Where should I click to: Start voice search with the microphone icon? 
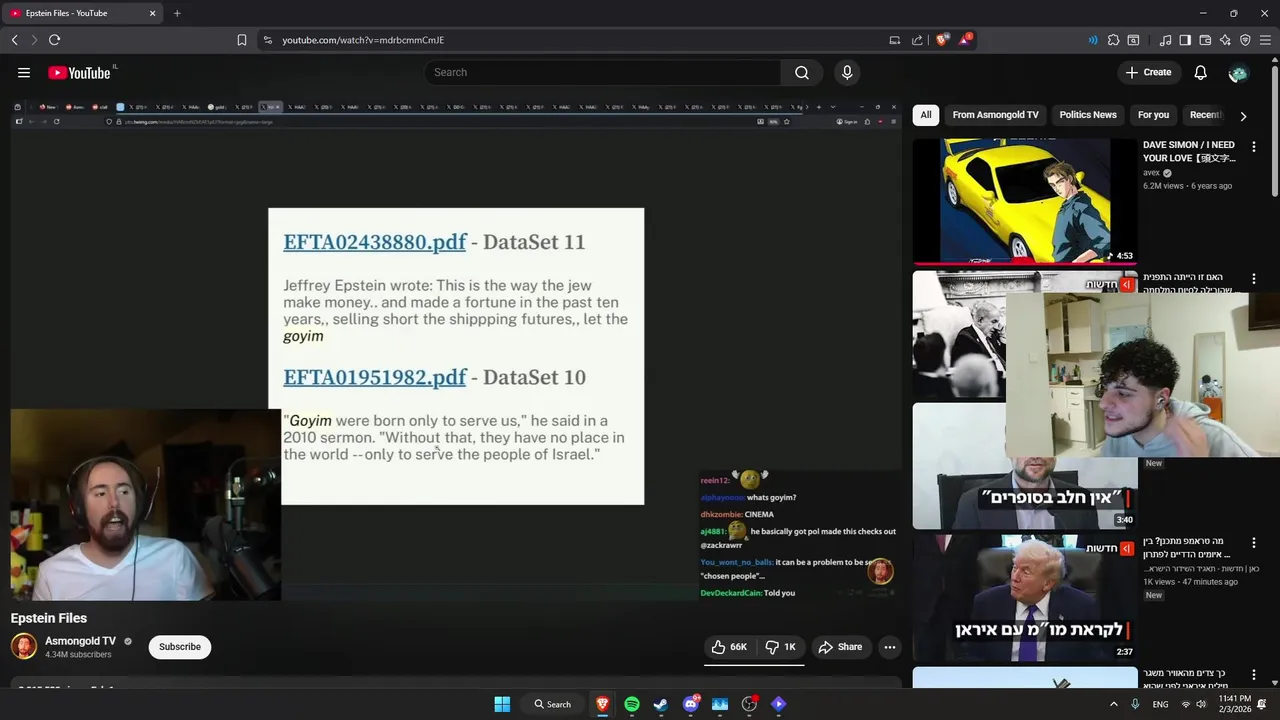(x=847, y=72)
